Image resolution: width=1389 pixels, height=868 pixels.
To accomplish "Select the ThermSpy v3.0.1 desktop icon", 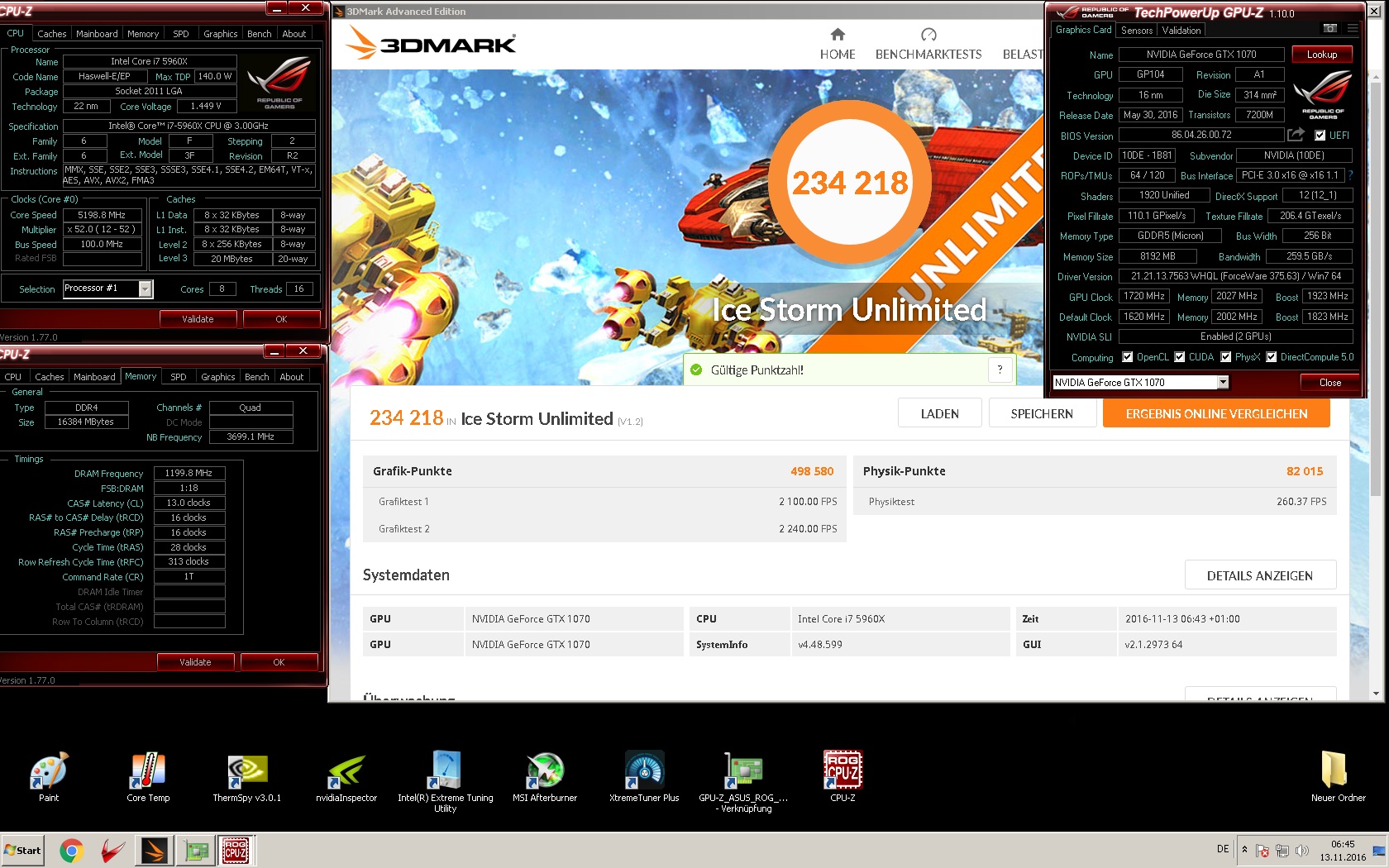I will tap(247, 777).
